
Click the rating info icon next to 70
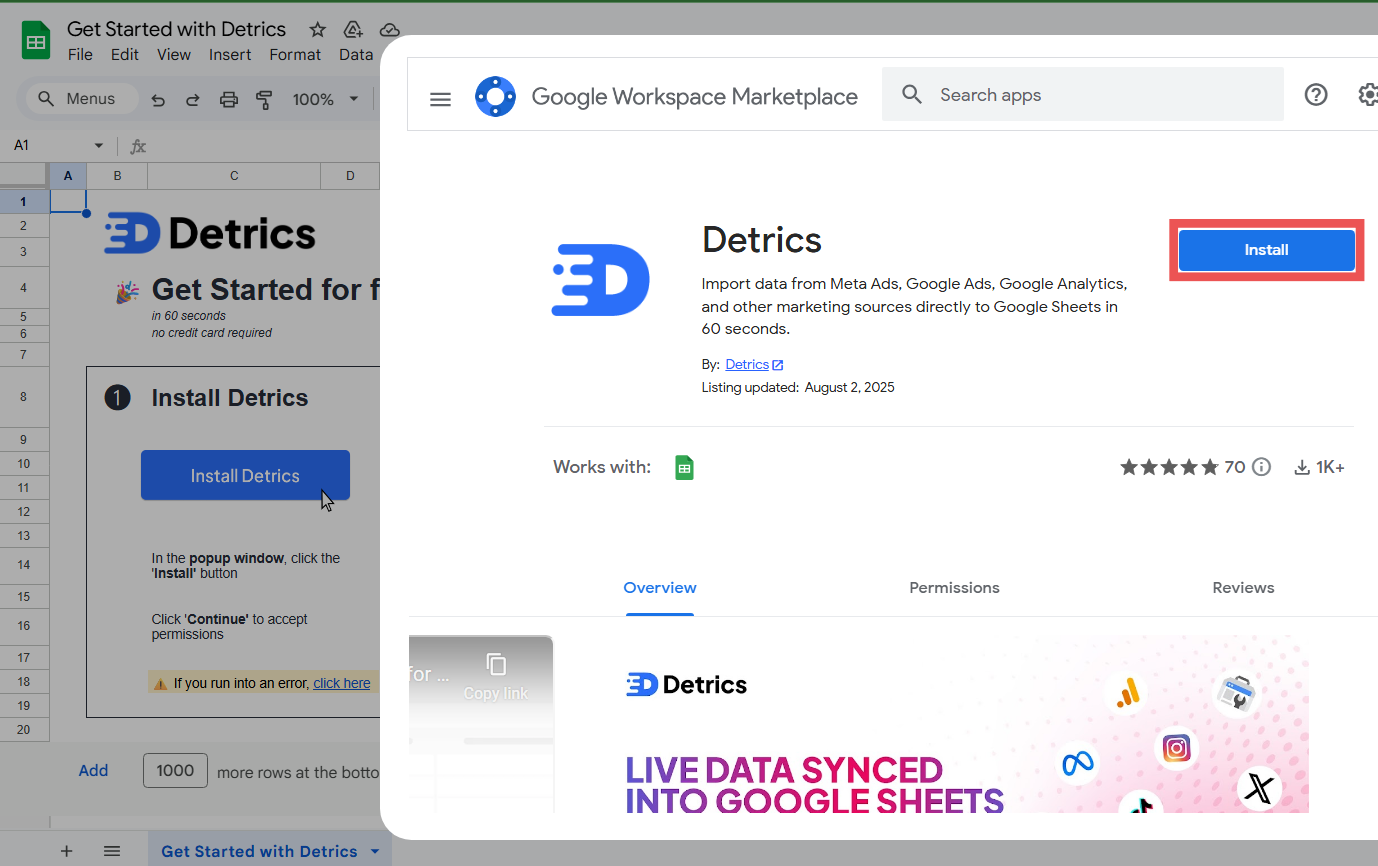pos(1262,467)
